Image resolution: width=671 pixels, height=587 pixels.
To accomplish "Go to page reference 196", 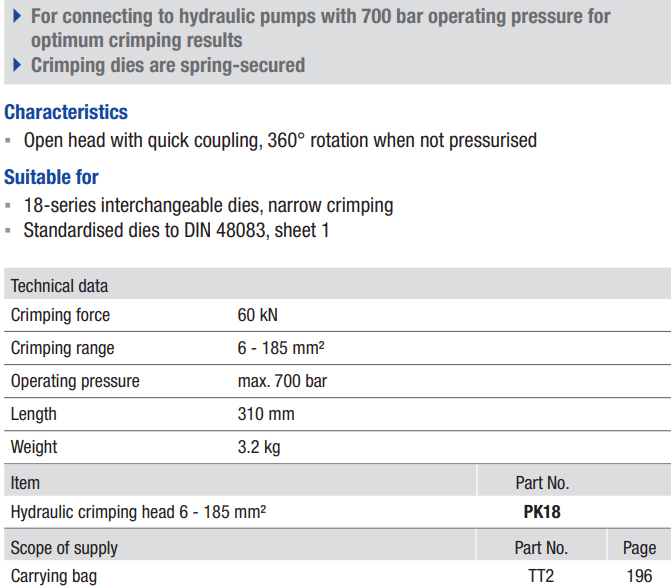I will 639,576.
